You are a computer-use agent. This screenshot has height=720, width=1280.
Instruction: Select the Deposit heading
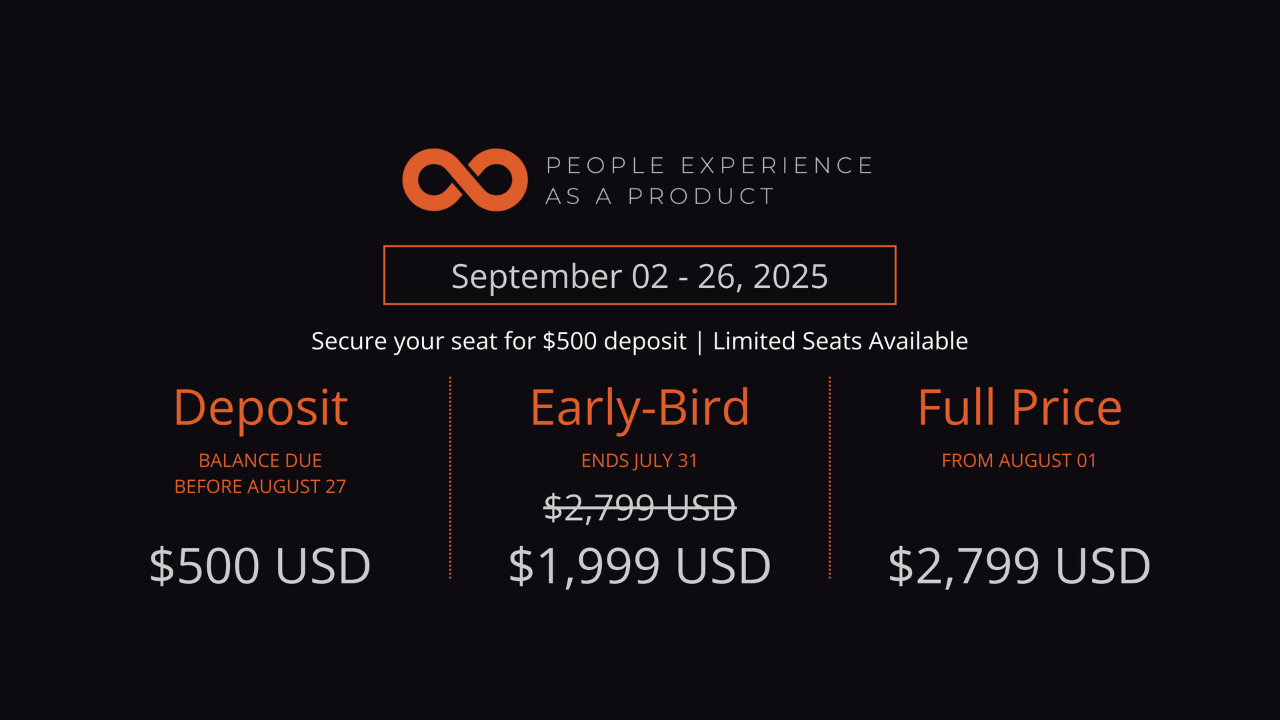(x=260, y=407)
